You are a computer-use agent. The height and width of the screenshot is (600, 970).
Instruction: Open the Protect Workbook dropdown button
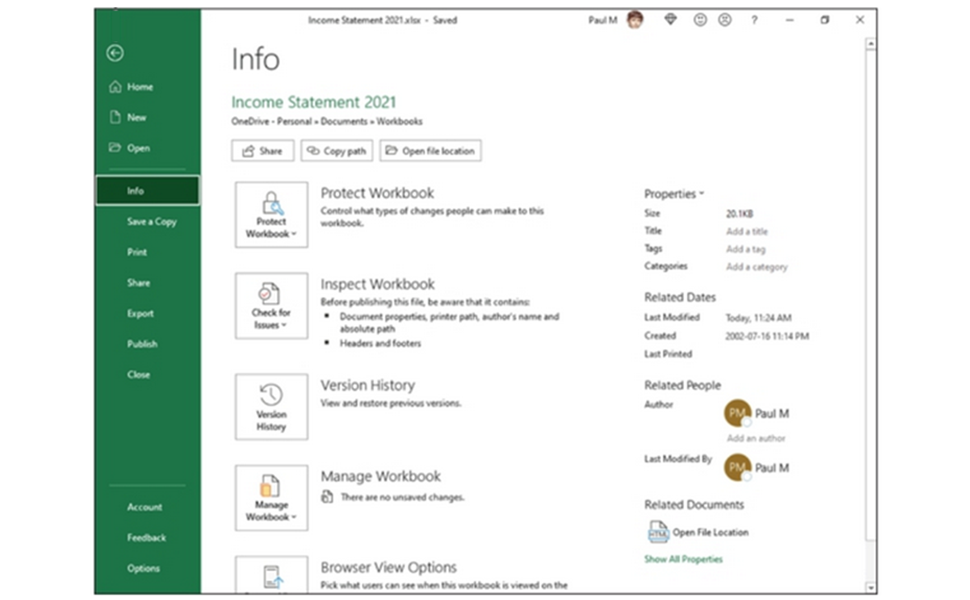[x=271, y=214]
